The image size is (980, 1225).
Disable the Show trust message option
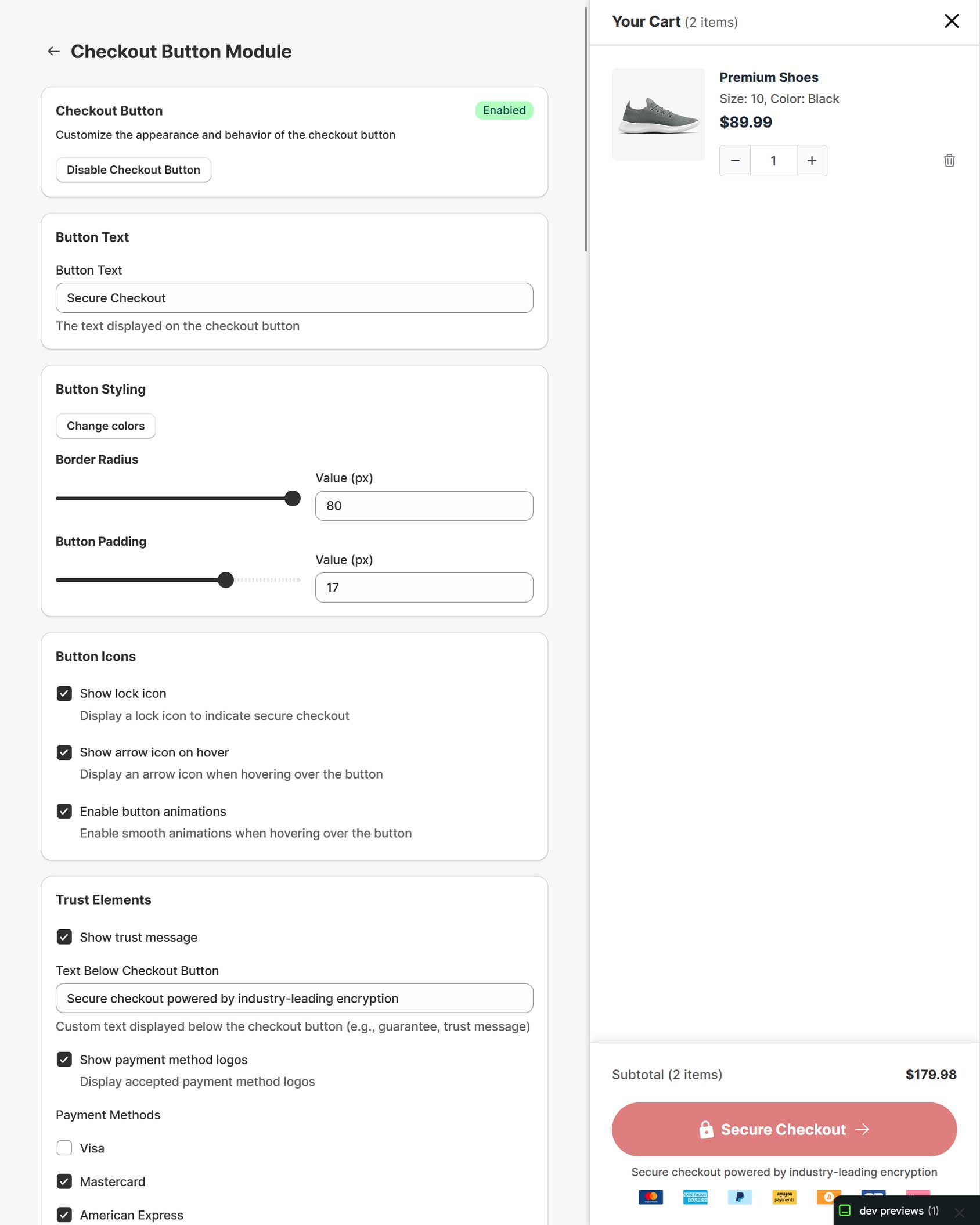64,937
